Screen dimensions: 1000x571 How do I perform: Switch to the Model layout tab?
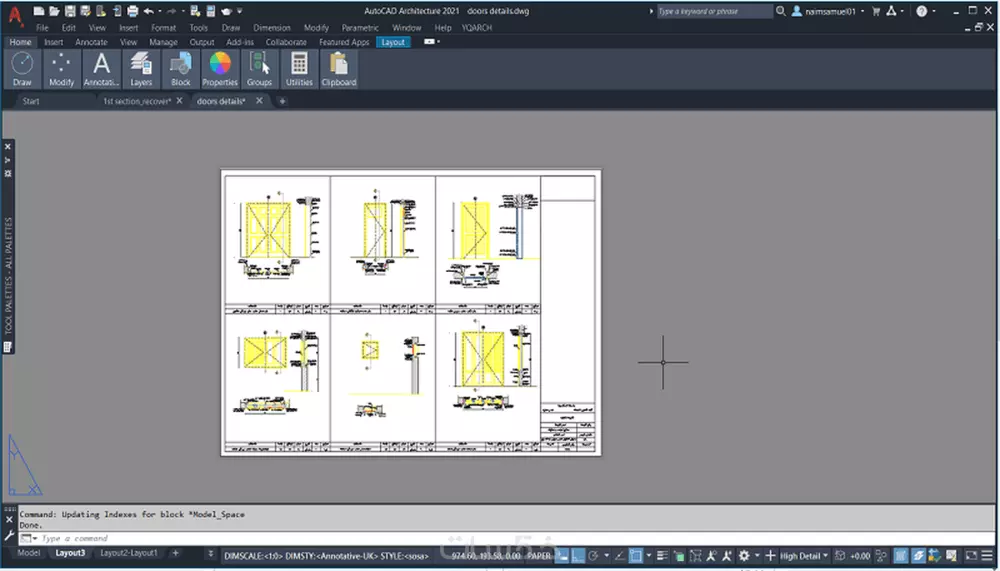coord(29,553)
